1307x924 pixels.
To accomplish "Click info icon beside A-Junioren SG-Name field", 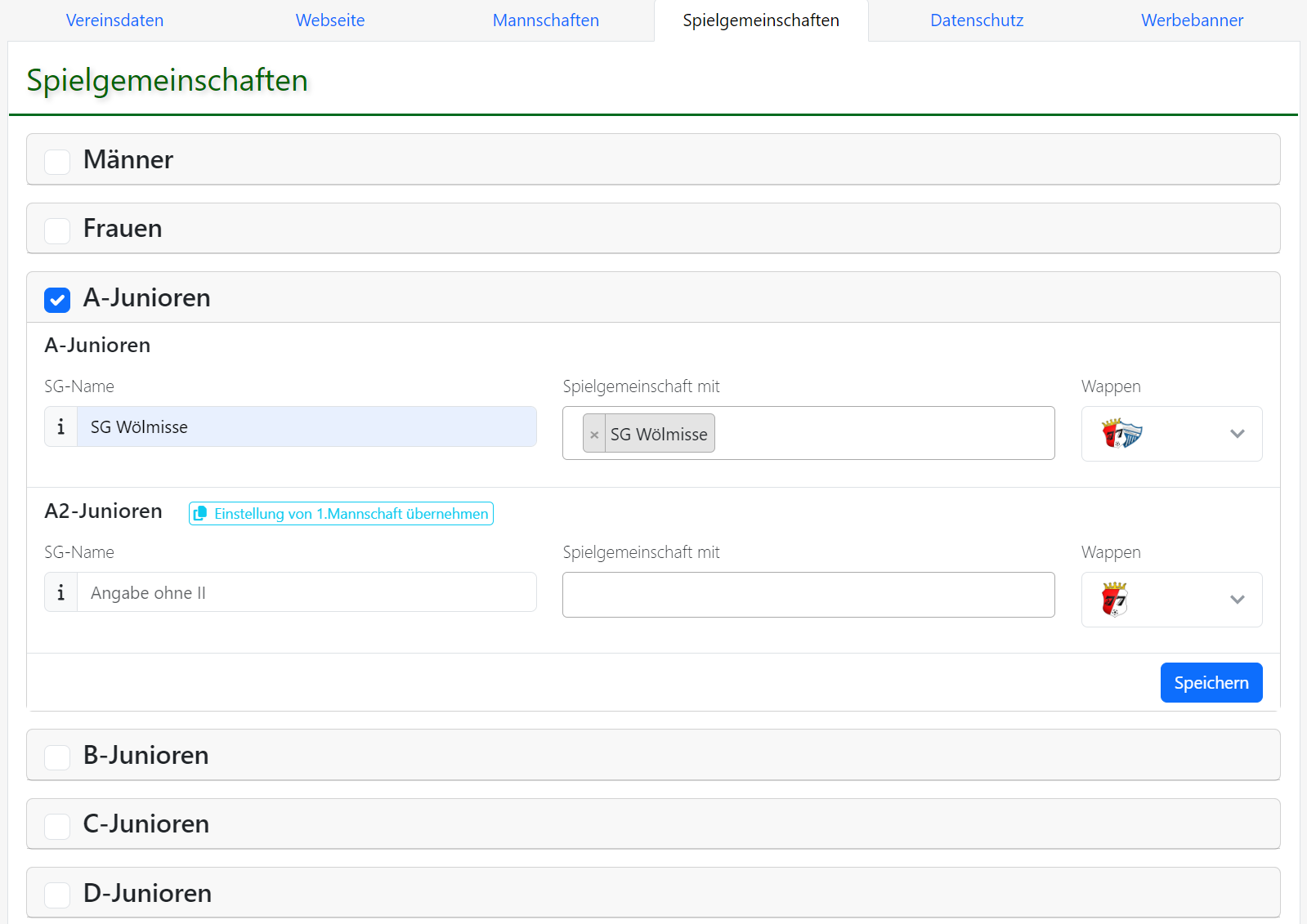I will tap(60, 426).
